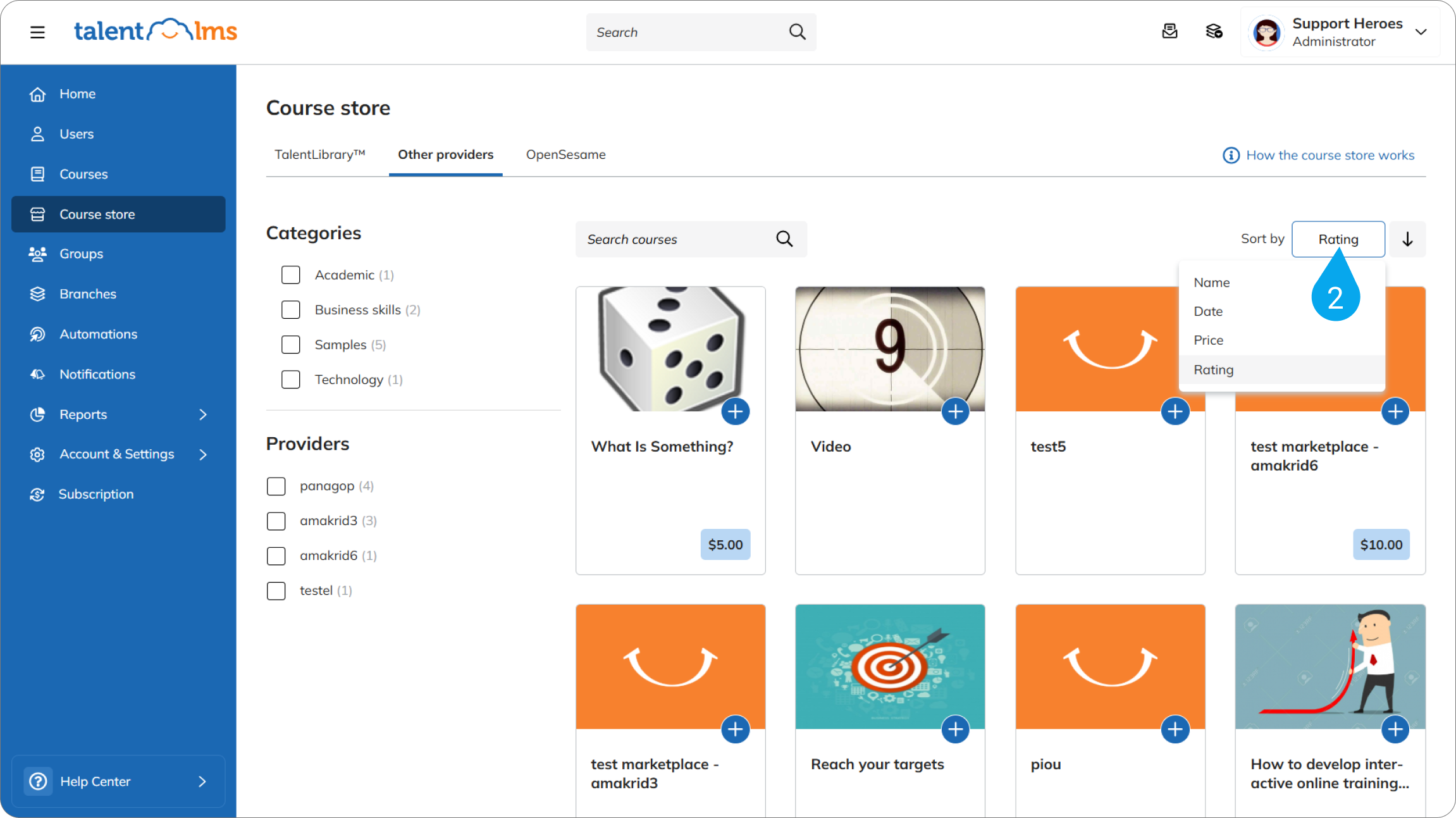
Task: Click the Support Heroes avatar
Action: [1266, 32]
